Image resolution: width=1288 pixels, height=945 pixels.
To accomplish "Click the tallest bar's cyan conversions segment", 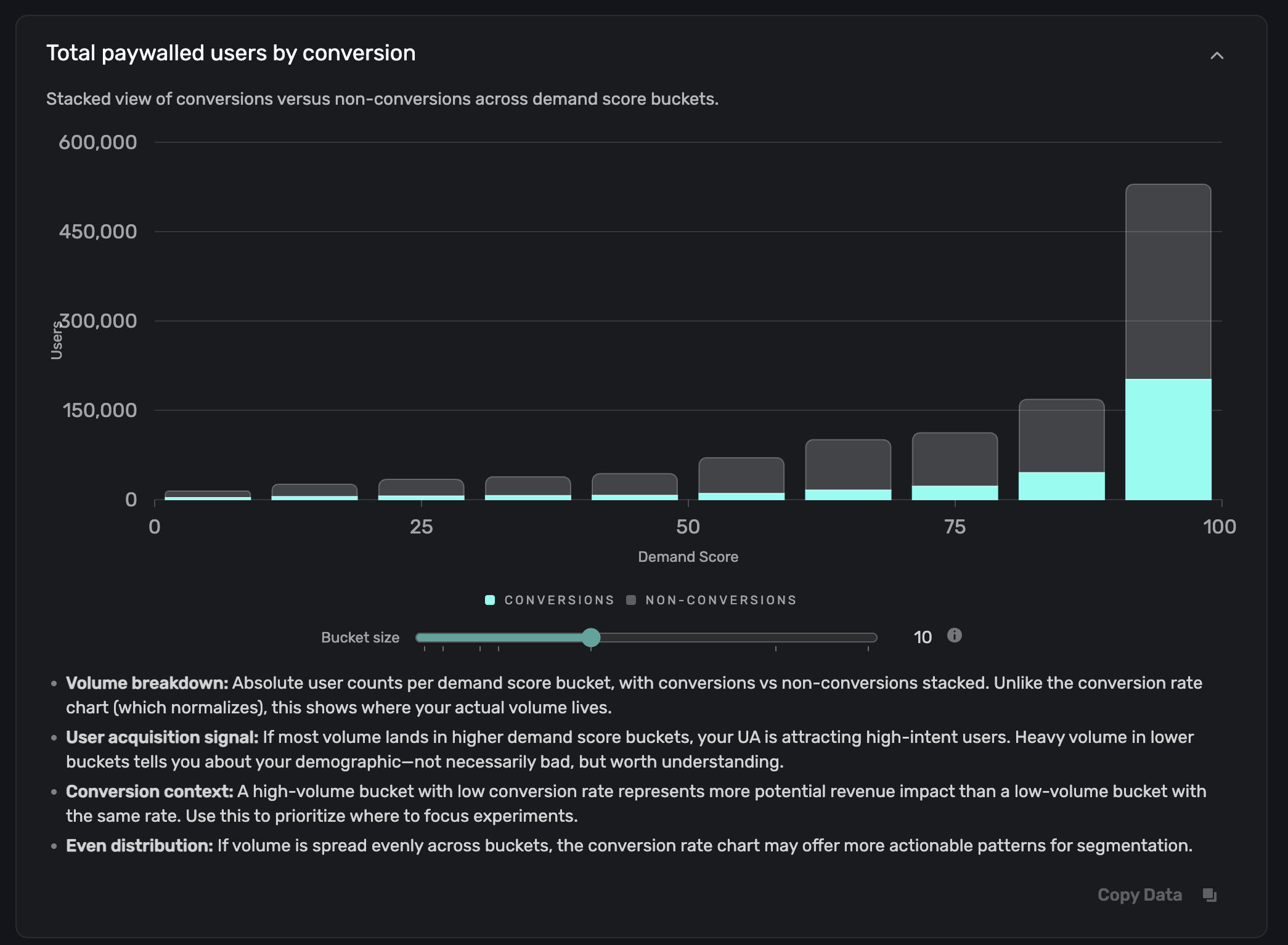I will 1168,439.
